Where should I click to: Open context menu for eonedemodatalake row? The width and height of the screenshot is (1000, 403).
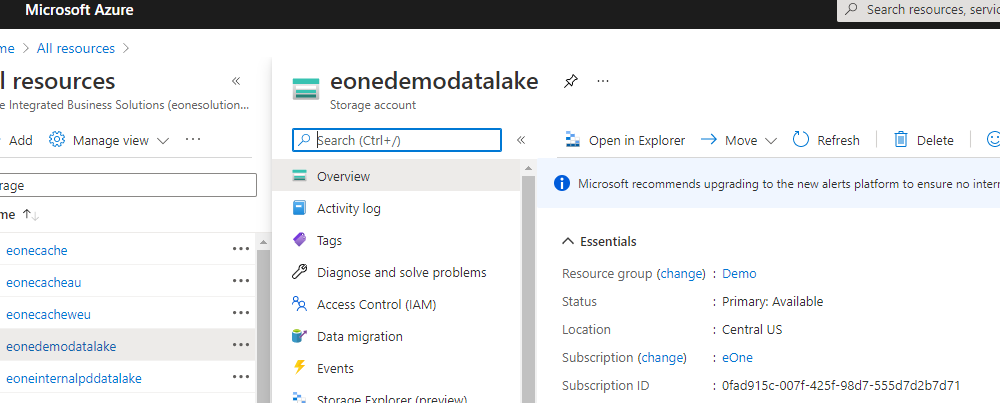241,344
